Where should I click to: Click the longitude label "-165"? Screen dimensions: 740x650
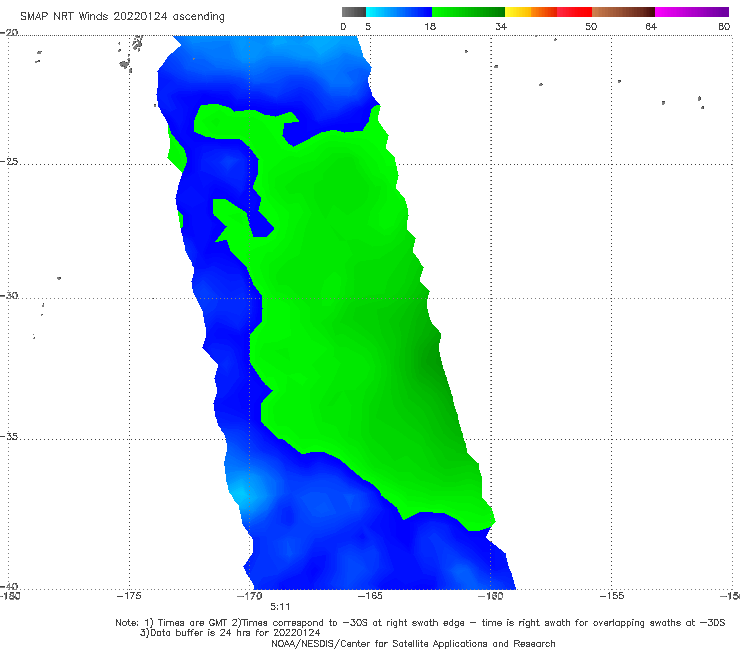370,596
